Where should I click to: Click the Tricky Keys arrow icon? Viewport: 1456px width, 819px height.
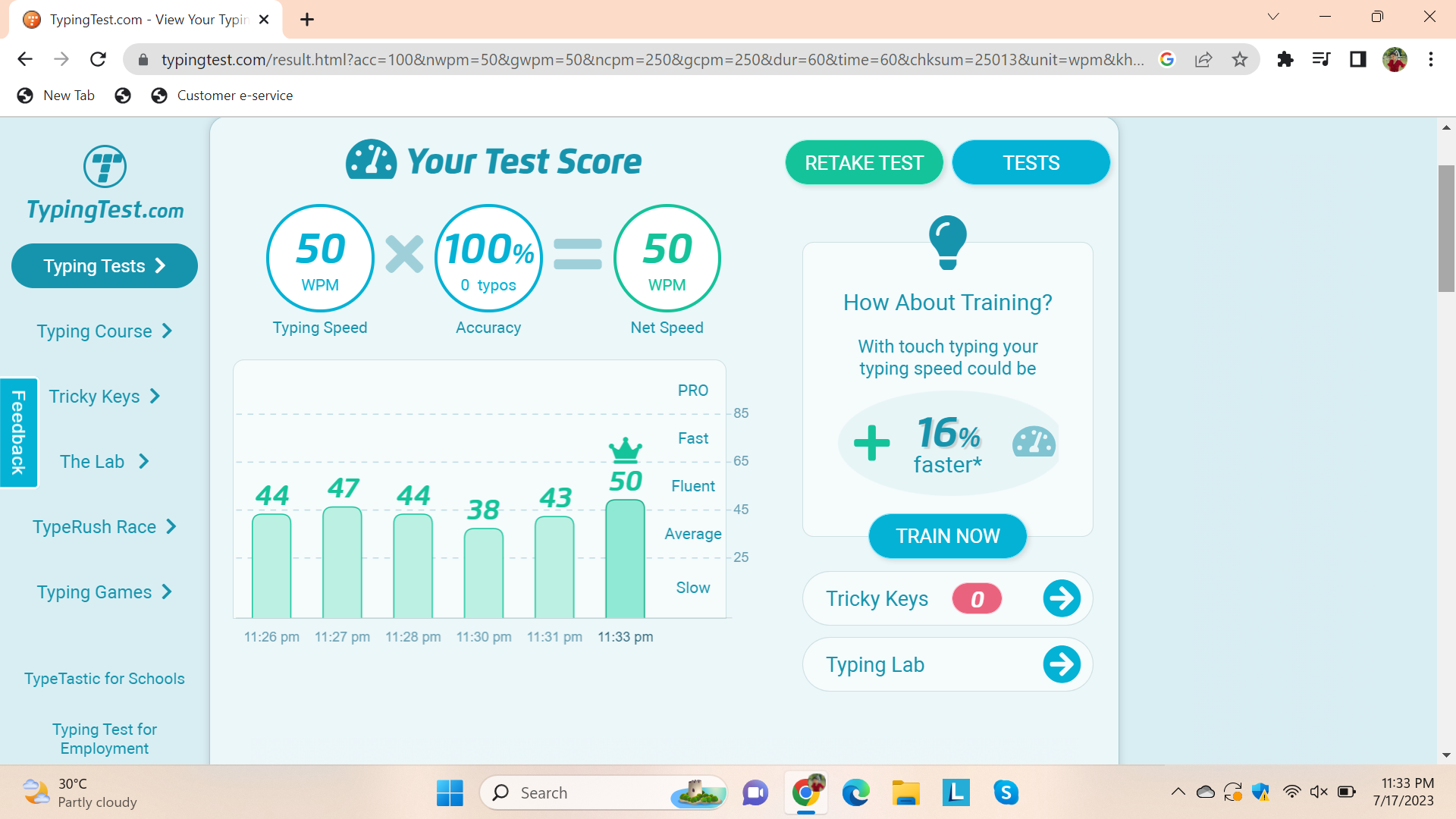[x=1062, y=598]
